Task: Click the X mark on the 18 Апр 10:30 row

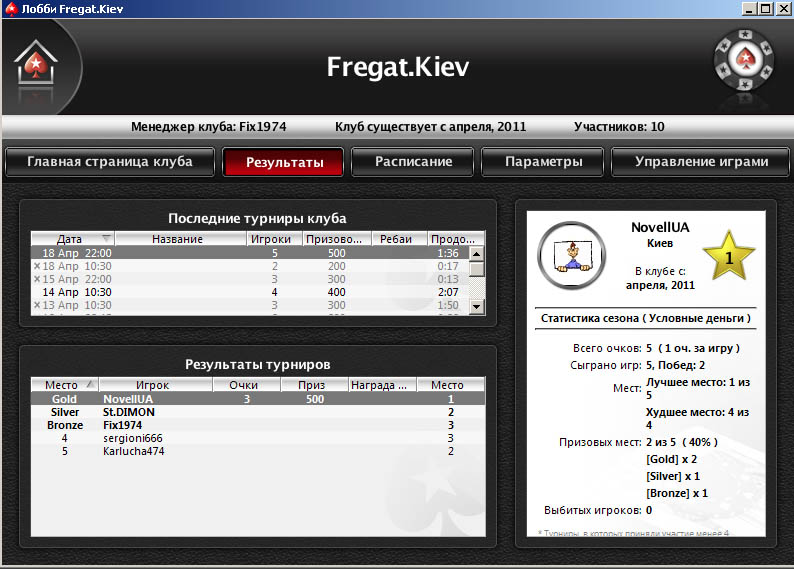Action: [37, 266]
